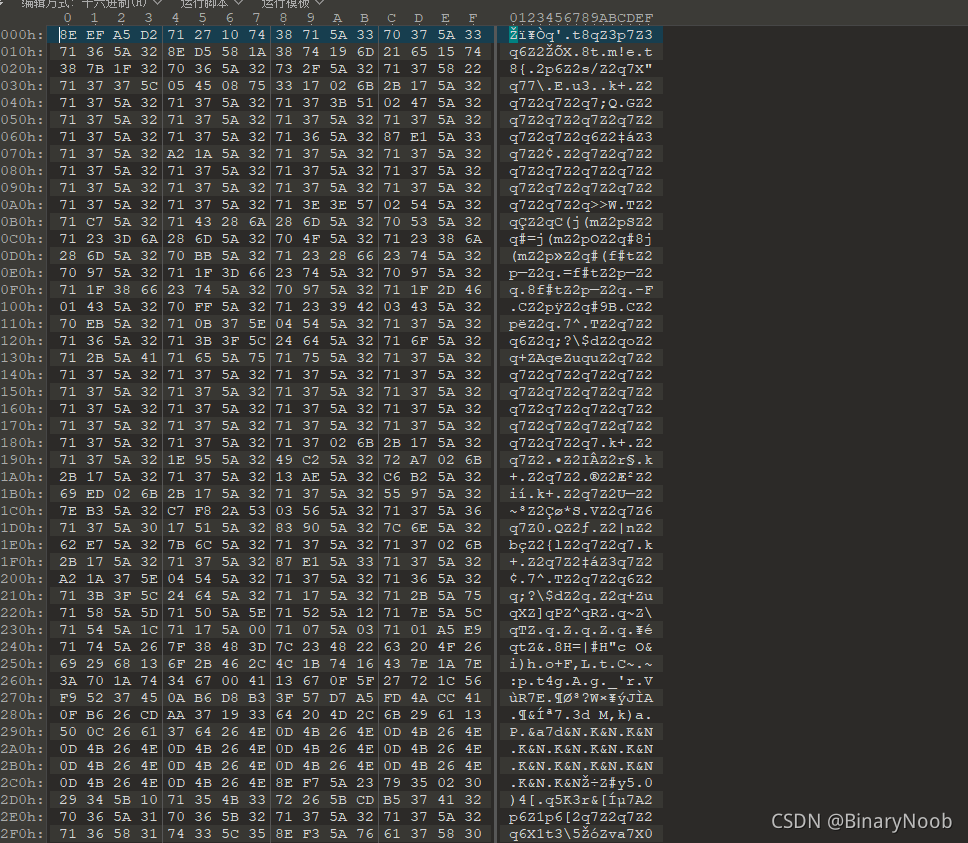Click the address label 040h:
The width and height of the screenshot is (968, 843).
coord(22,103)
